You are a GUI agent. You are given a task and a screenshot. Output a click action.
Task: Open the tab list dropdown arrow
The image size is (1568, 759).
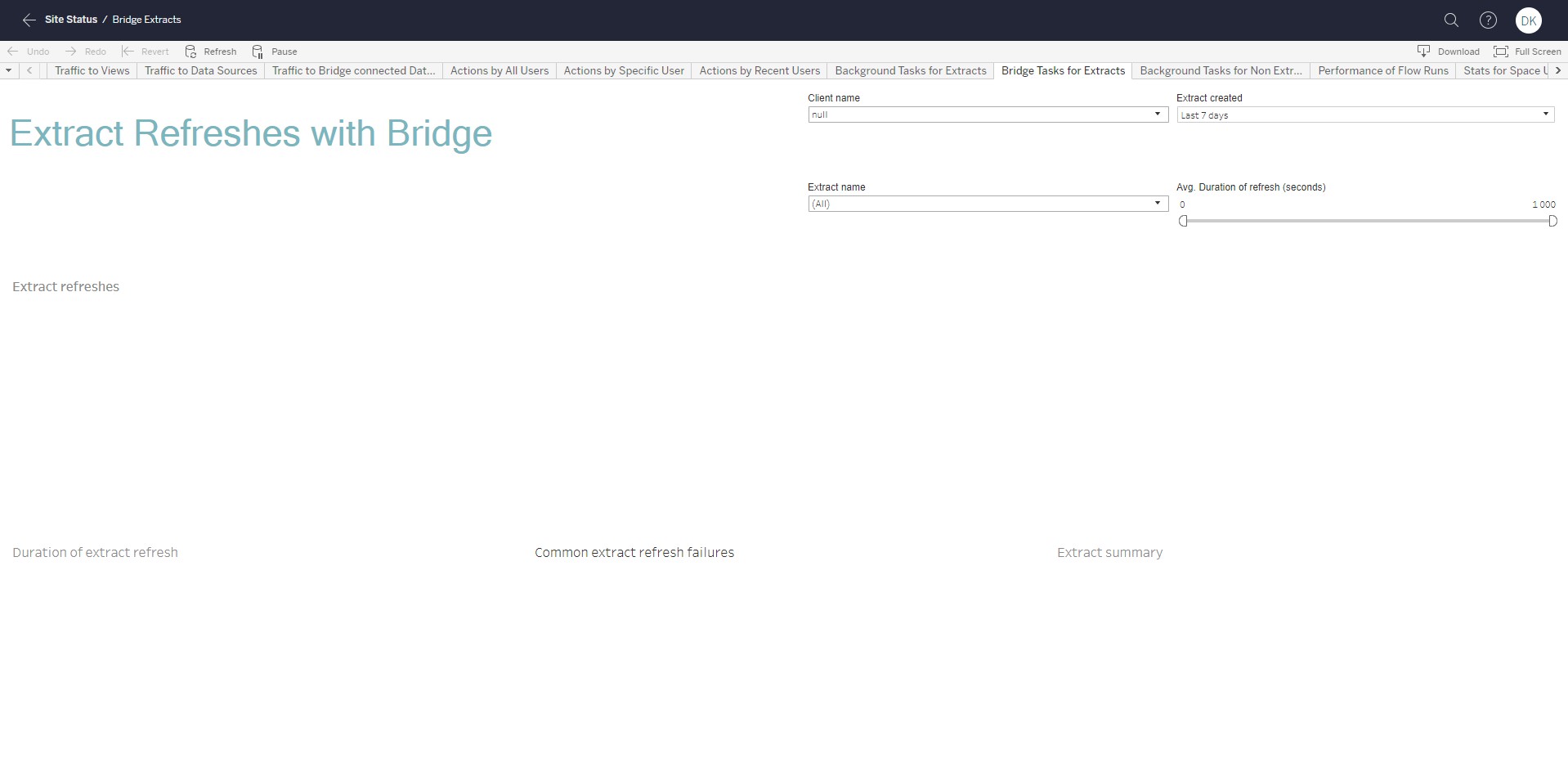tap(8, 71)
